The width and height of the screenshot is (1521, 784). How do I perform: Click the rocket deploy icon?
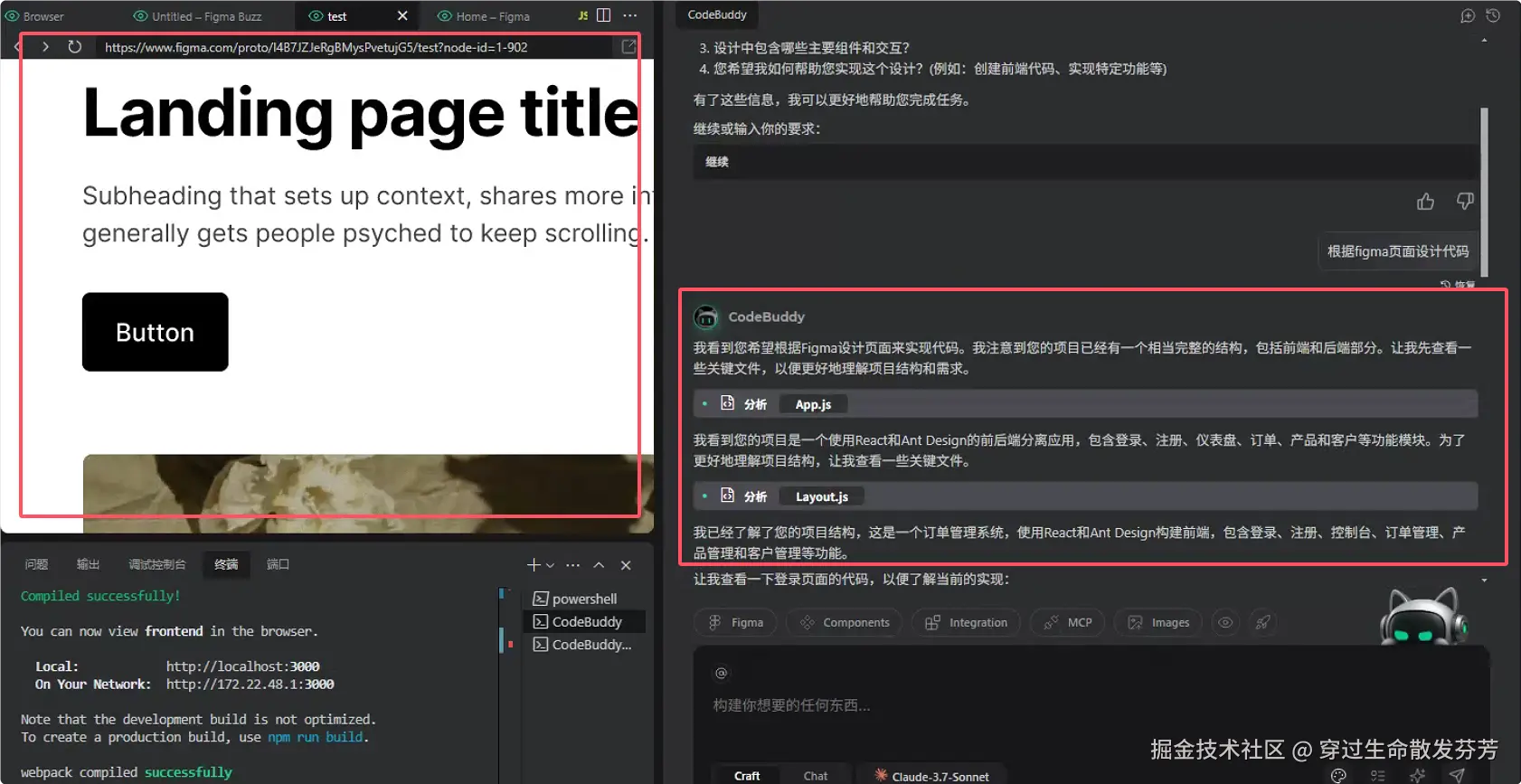tap(1263, 622)
